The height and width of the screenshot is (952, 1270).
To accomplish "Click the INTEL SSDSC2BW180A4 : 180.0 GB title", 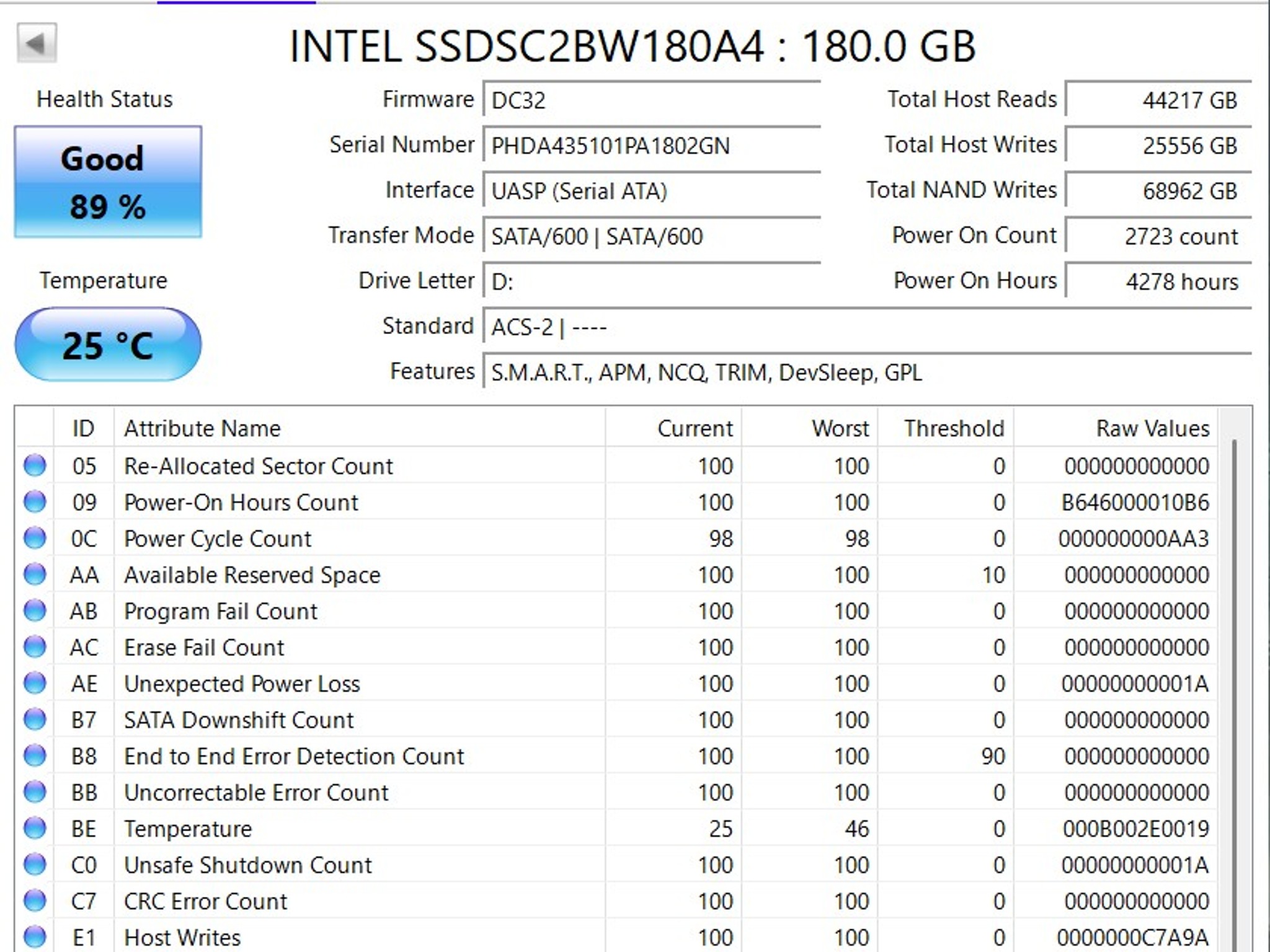I will 633,46.
